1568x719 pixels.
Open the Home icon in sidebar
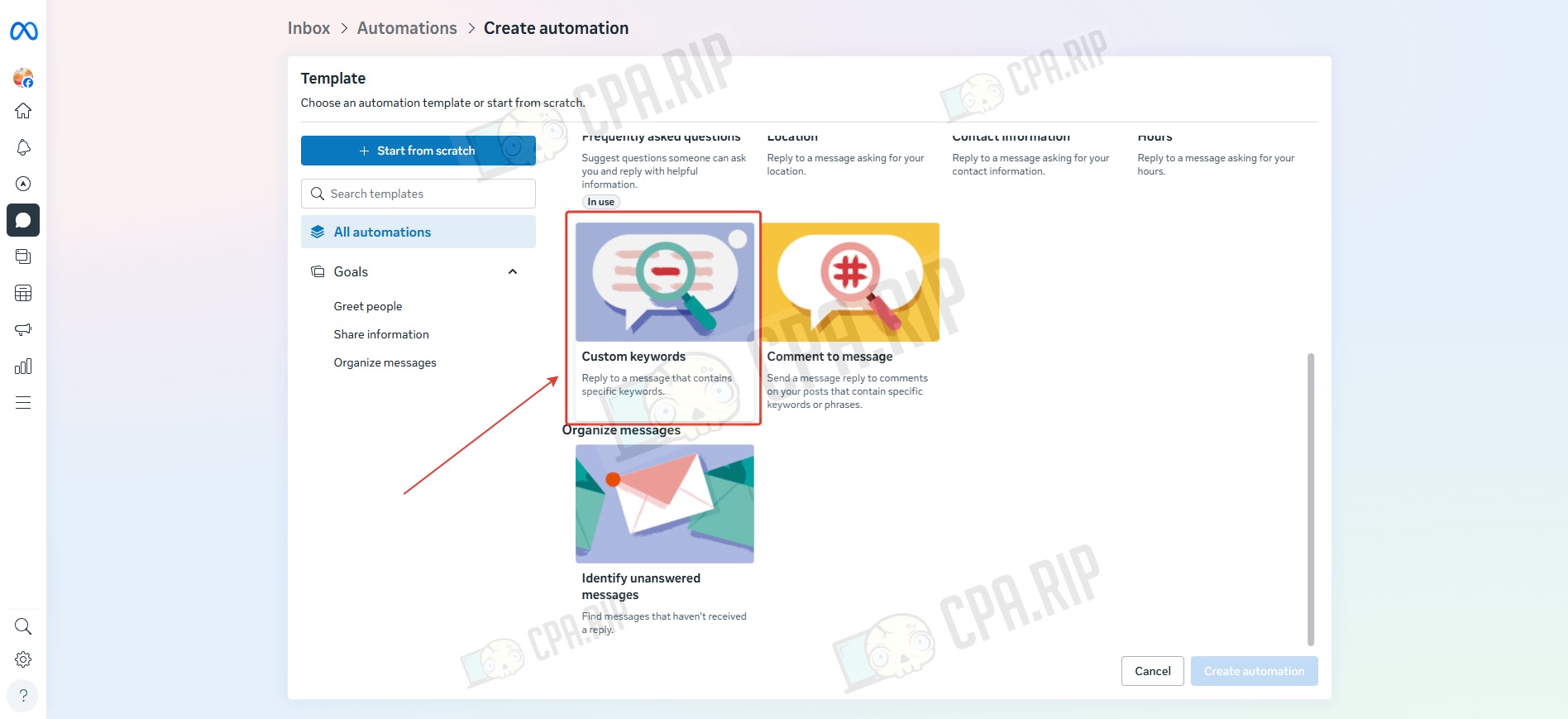point(23,111)
